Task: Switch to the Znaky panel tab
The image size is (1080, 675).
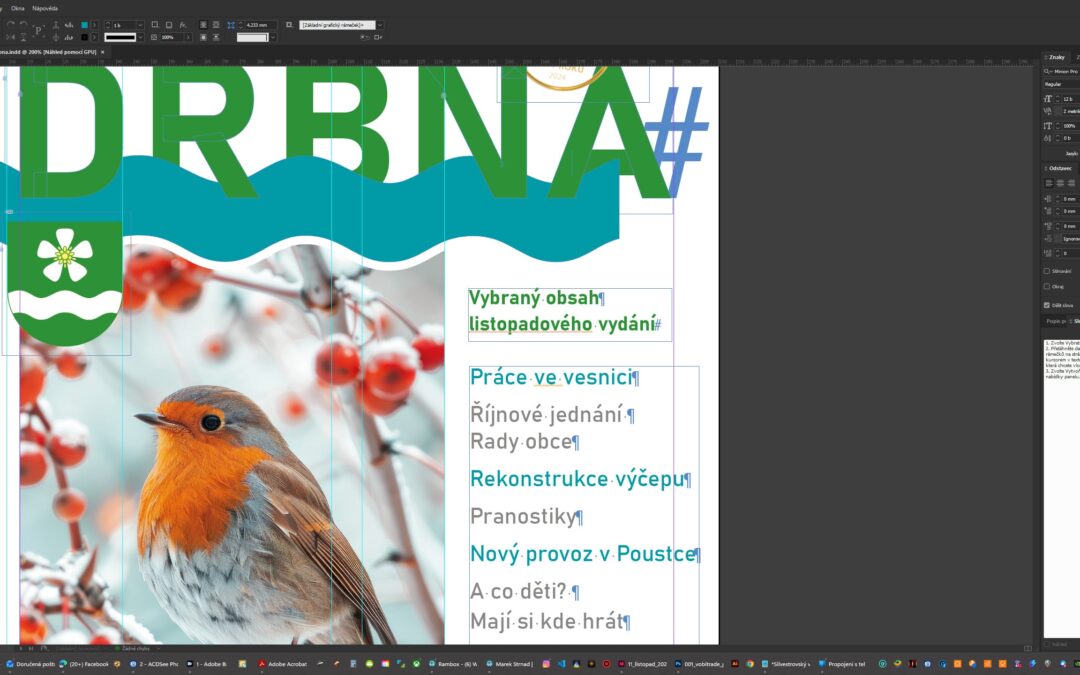Action: (x=1056, y=58)
